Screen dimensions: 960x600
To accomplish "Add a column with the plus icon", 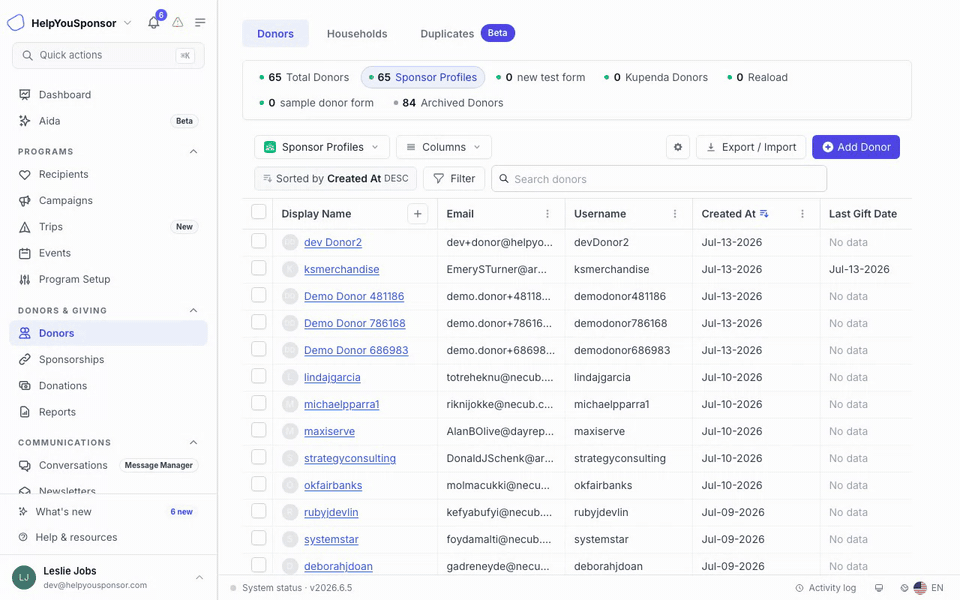I will (x=418, y=214).
